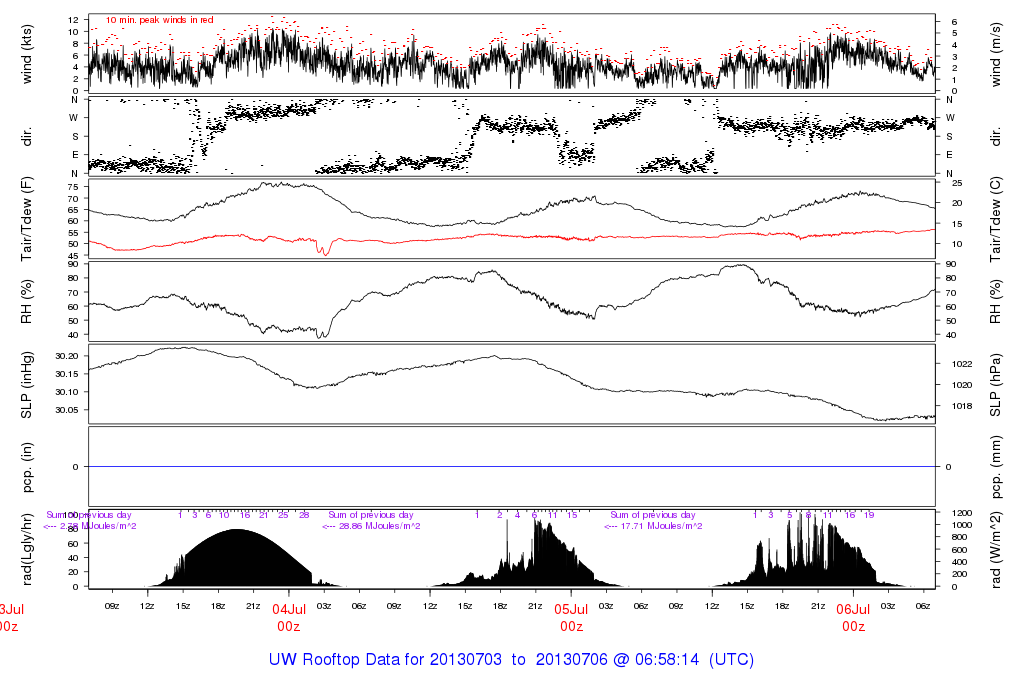Click the '25' temperature tick in Celsius

coord(957,183)
